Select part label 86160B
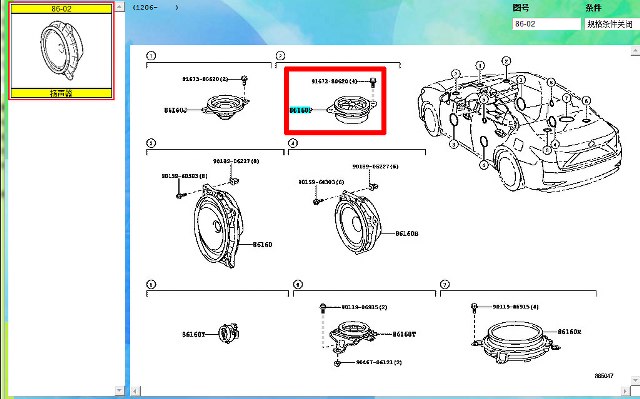 tap(407, 234)
